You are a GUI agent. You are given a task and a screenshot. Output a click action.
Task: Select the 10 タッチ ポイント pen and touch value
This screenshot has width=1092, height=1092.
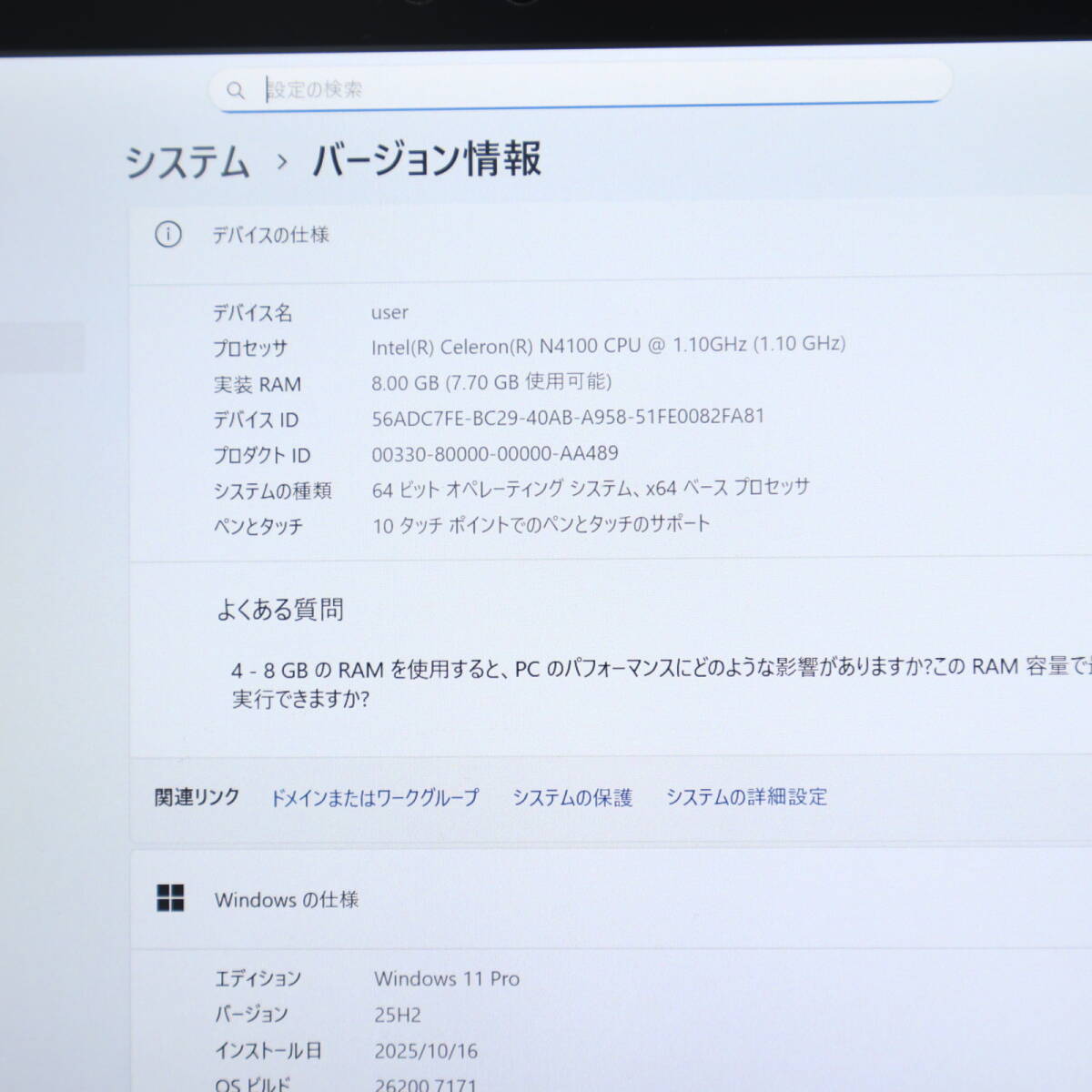tap(541, 525)
